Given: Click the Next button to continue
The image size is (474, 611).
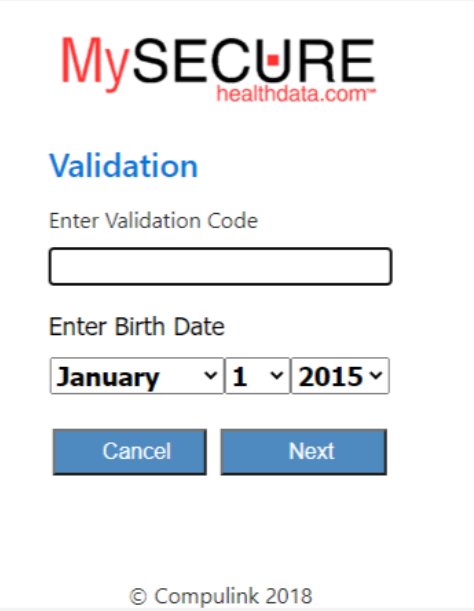Looking at the screenshot, I should [x=304, y=452].
